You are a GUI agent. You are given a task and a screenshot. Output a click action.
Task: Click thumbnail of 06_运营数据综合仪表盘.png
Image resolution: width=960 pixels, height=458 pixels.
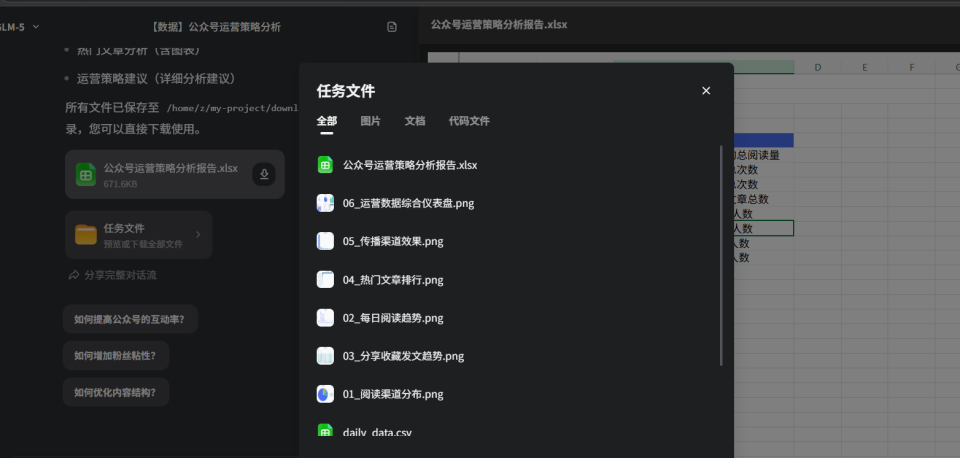pyautogui.click(x=325, y=203)
